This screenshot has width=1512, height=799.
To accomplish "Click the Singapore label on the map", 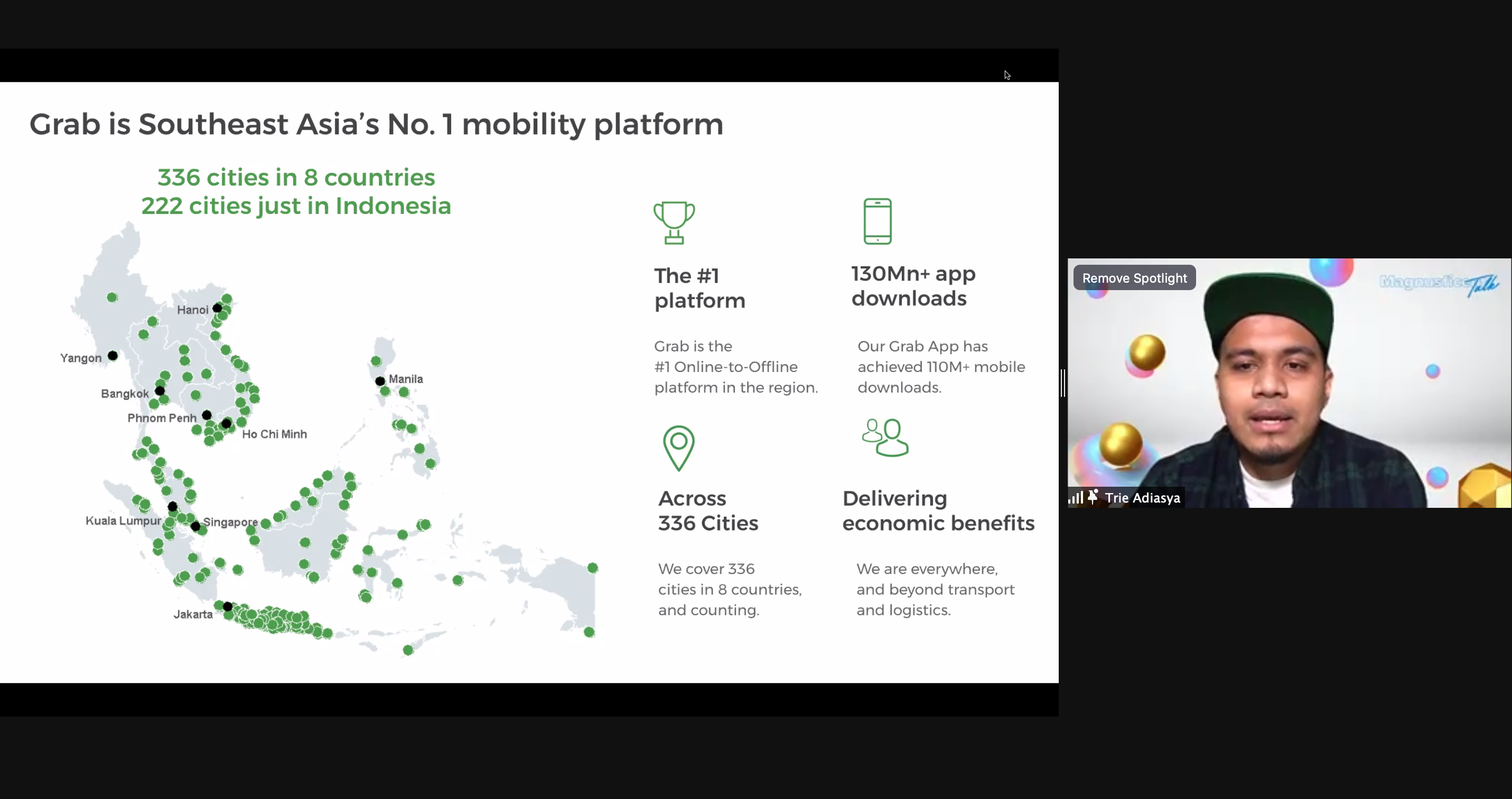I will coord(230,522).
